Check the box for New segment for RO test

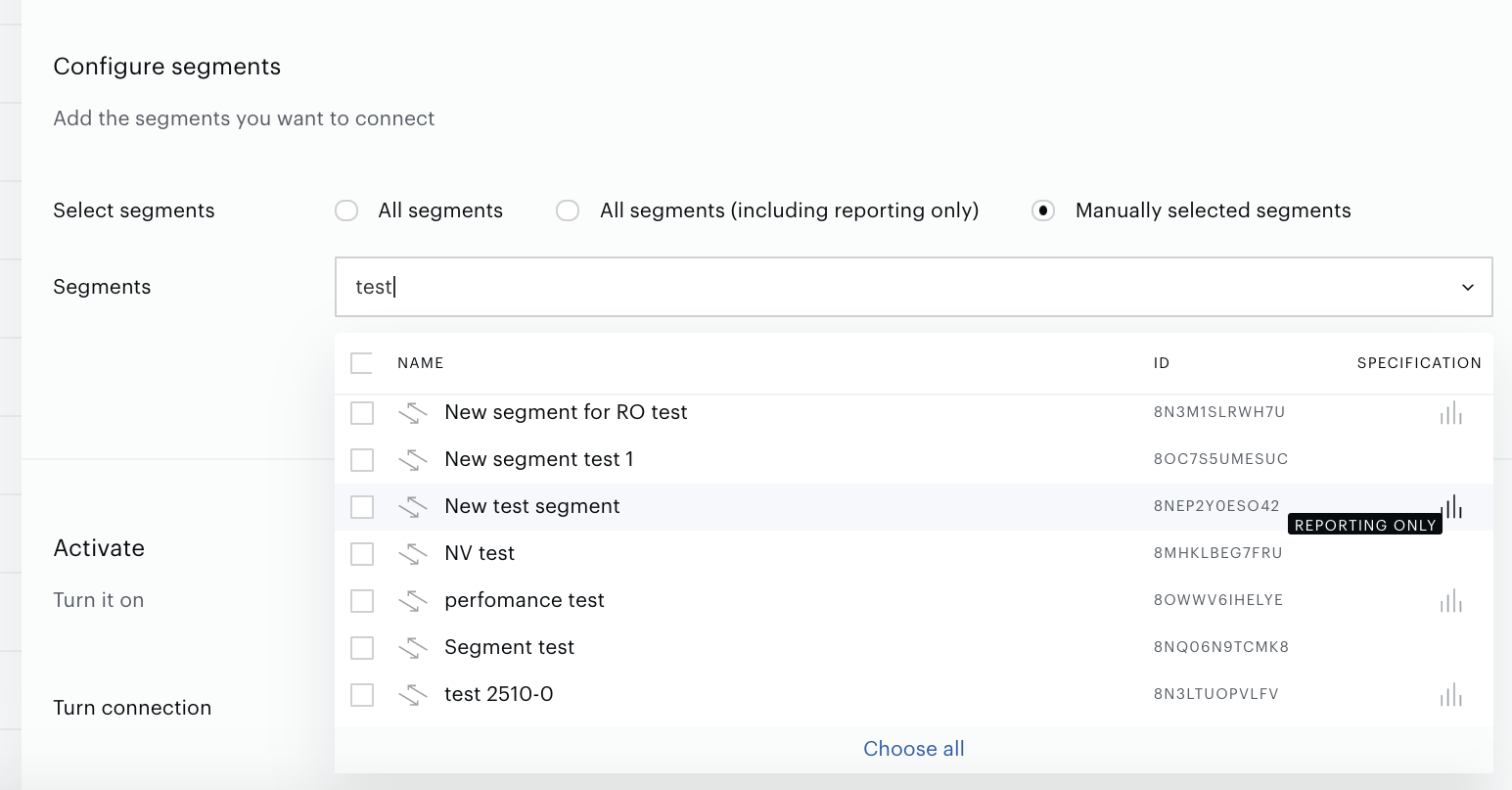pos(362,413)
